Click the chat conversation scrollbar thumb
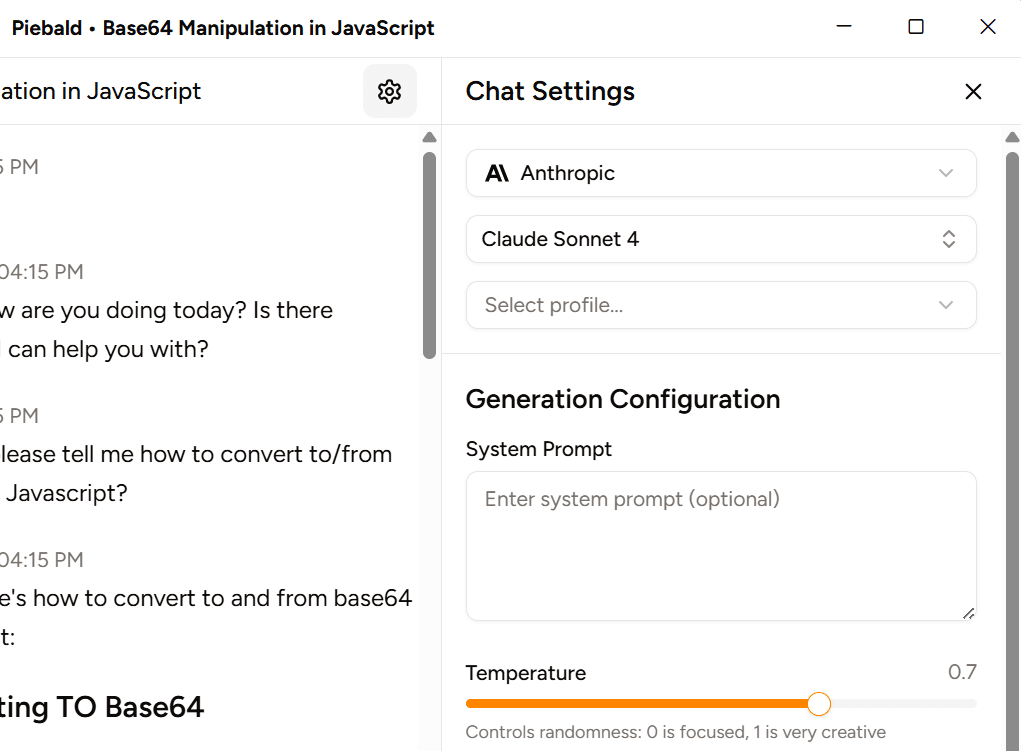 click(x=429, y=255)
